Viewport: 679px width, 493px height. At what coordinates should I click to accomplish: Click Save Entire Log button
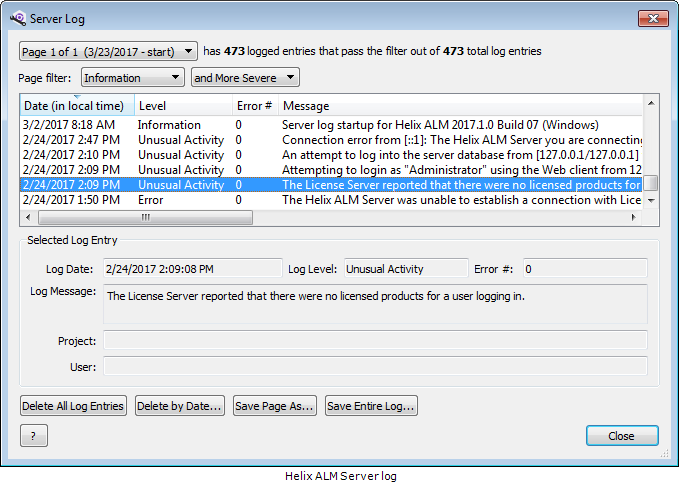pyautogui.click(x=371, y=405)
